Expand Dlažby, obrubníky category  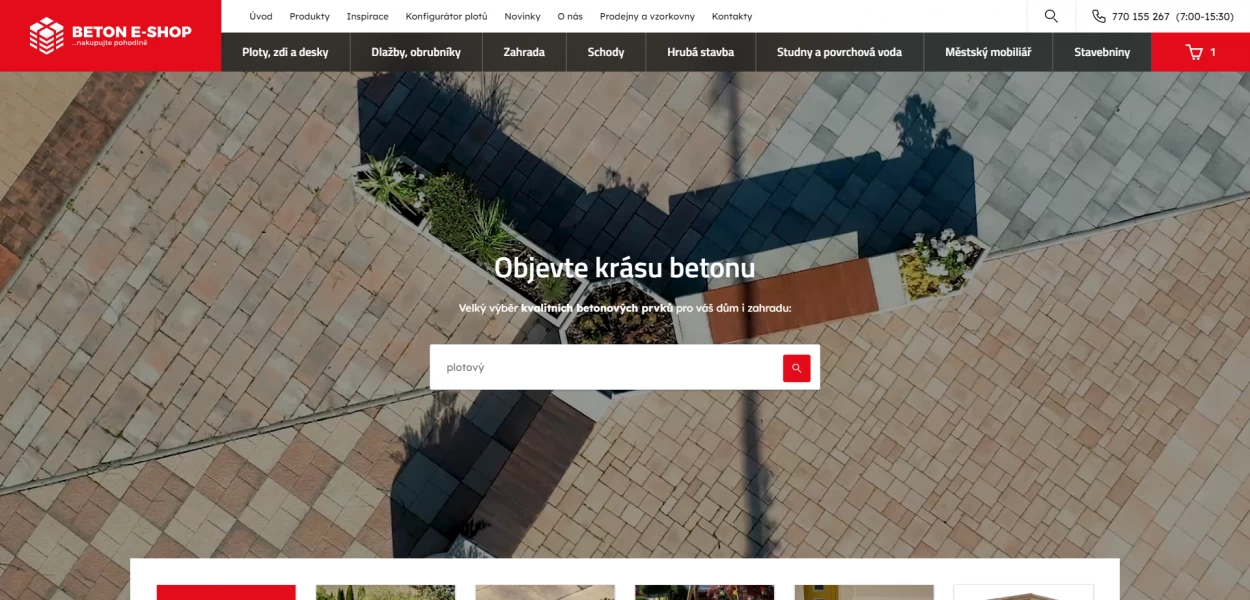click(416, 52)
